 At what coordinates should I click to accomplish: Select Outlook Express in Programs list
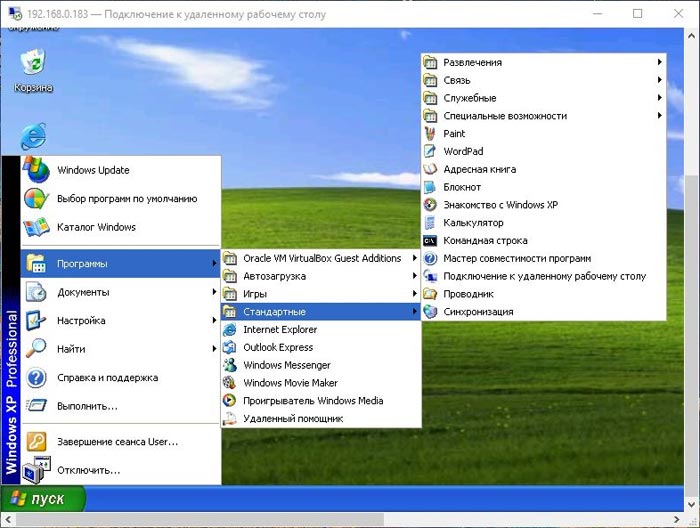(x=321, y=347)
